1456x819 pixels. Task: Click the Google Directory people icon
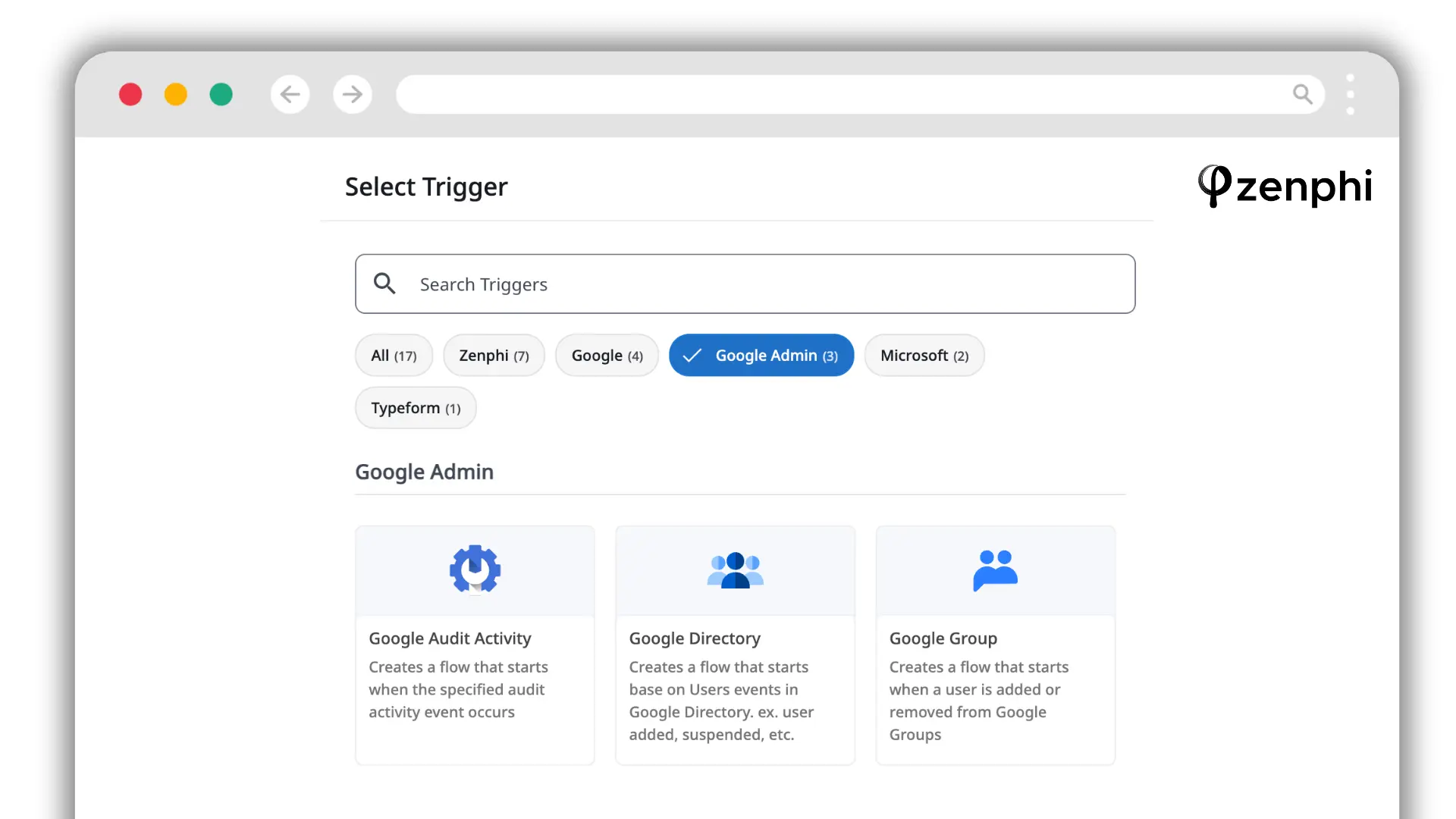click(735, 570)
